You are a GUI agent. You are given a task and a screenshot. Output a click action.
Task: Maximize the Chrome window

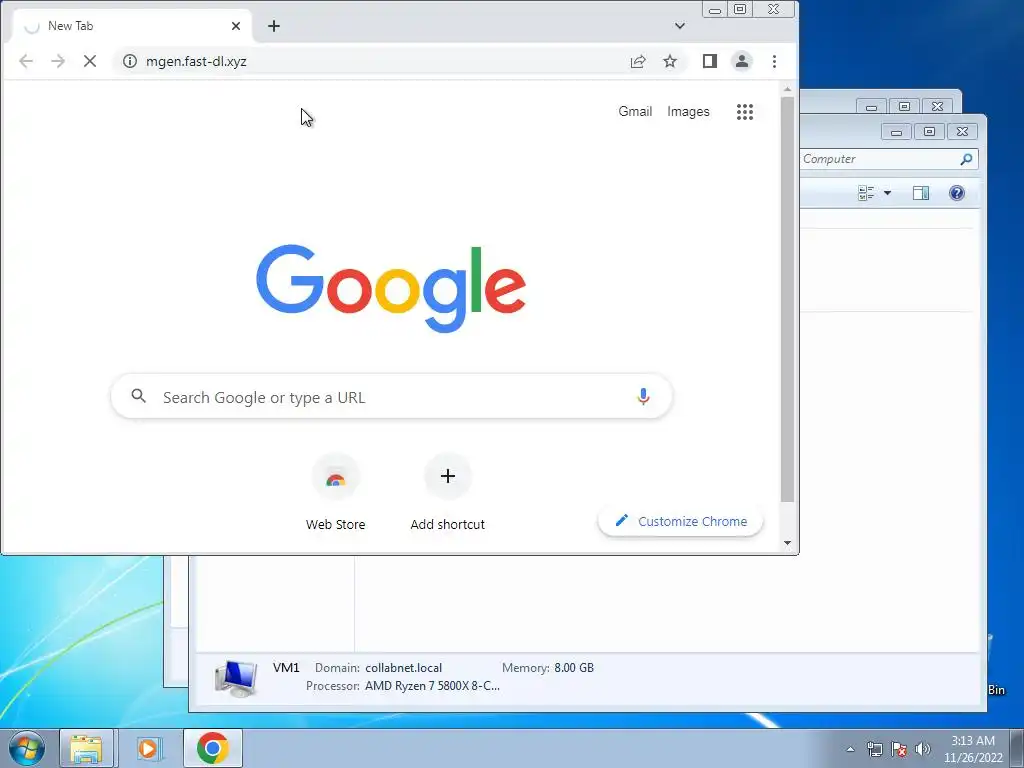(740, 9)
